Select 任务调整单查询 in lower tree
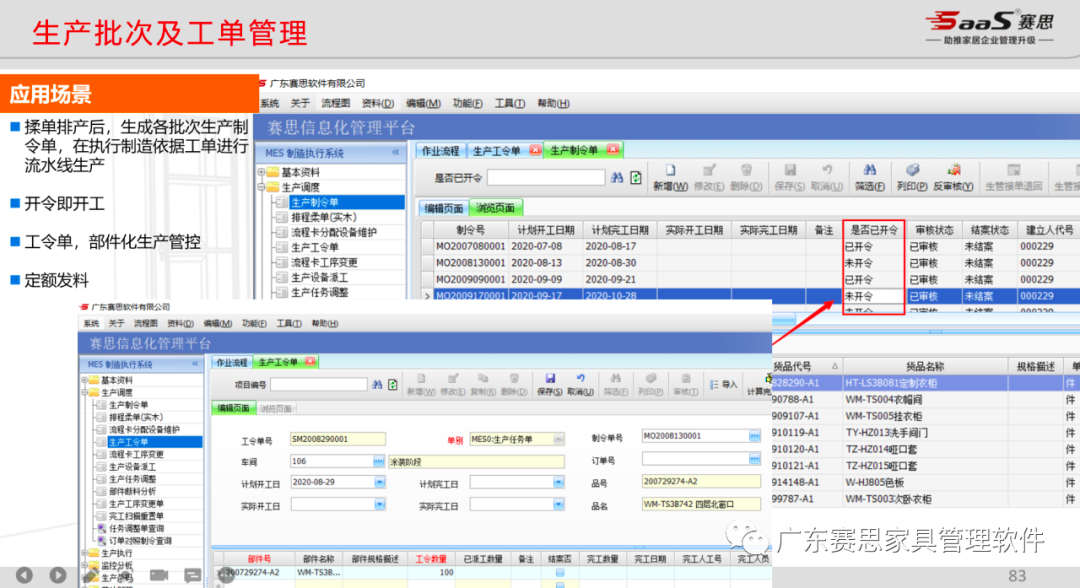Image resolution: width=1080 pixels, height=588 pixels. point(136,529)
